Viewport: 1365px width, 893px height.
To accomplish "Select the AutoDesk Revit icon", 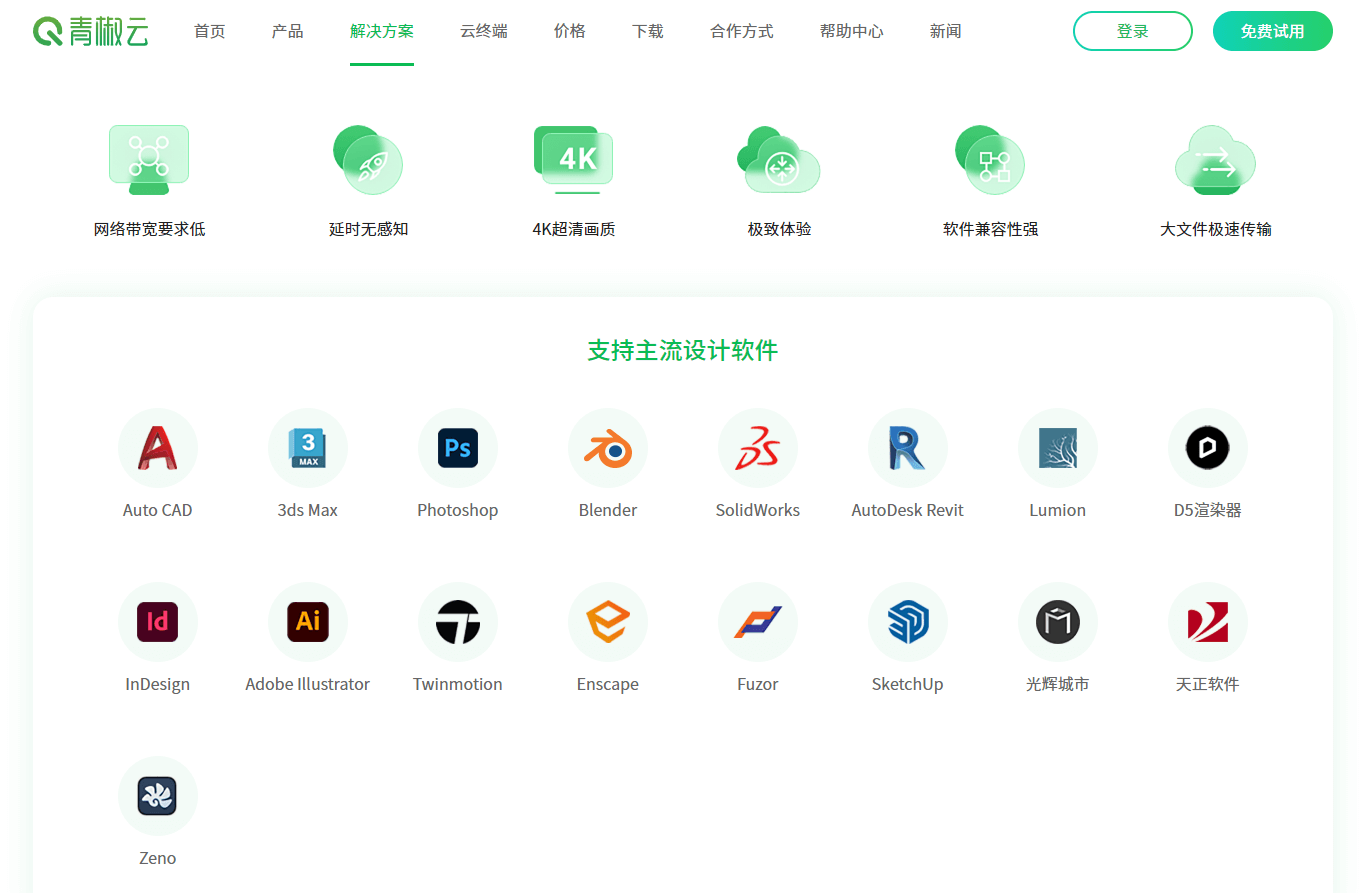I will pyautogui.click(x=908, y=448).
